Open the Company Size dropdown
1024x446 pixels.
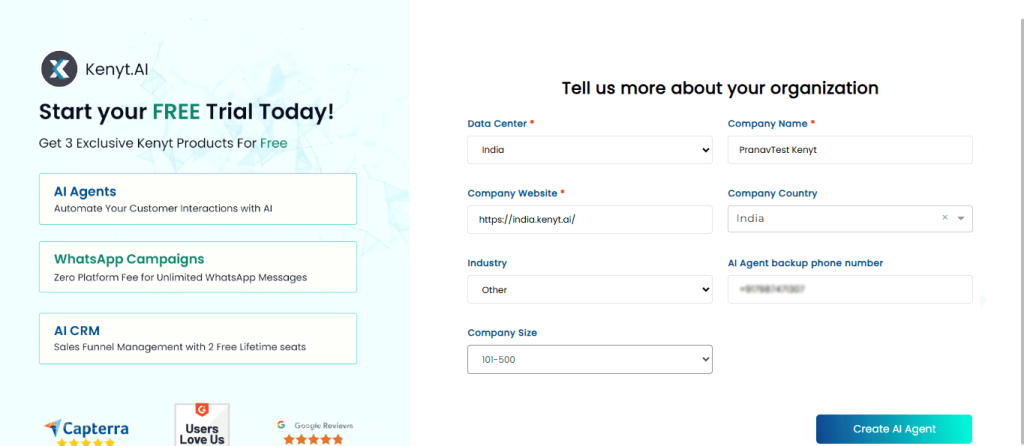click(590, 359)
